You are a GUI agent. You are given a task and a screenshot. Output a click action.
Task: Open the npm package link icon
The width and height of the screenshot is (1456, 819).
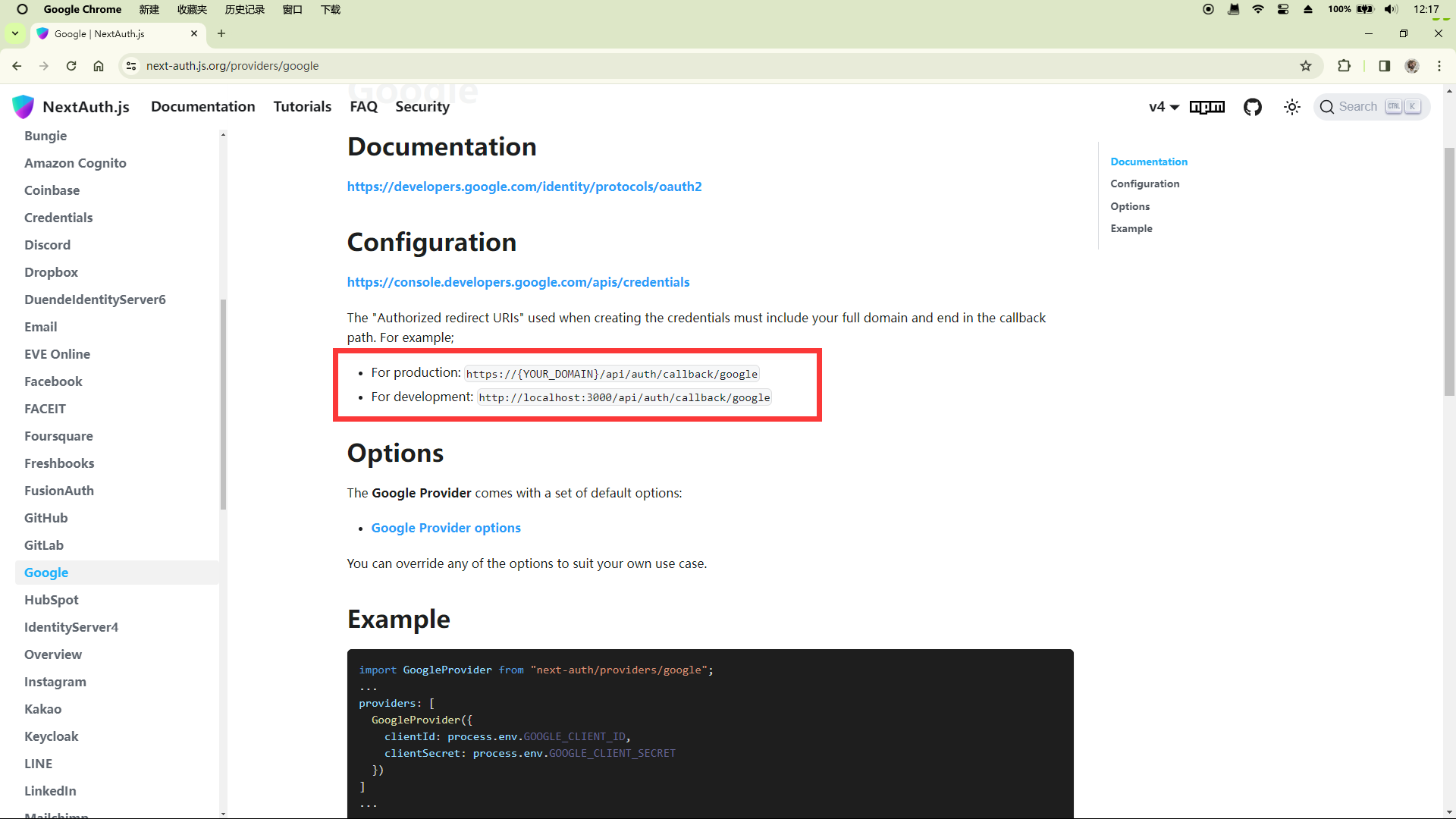[x=1207, y=107]
